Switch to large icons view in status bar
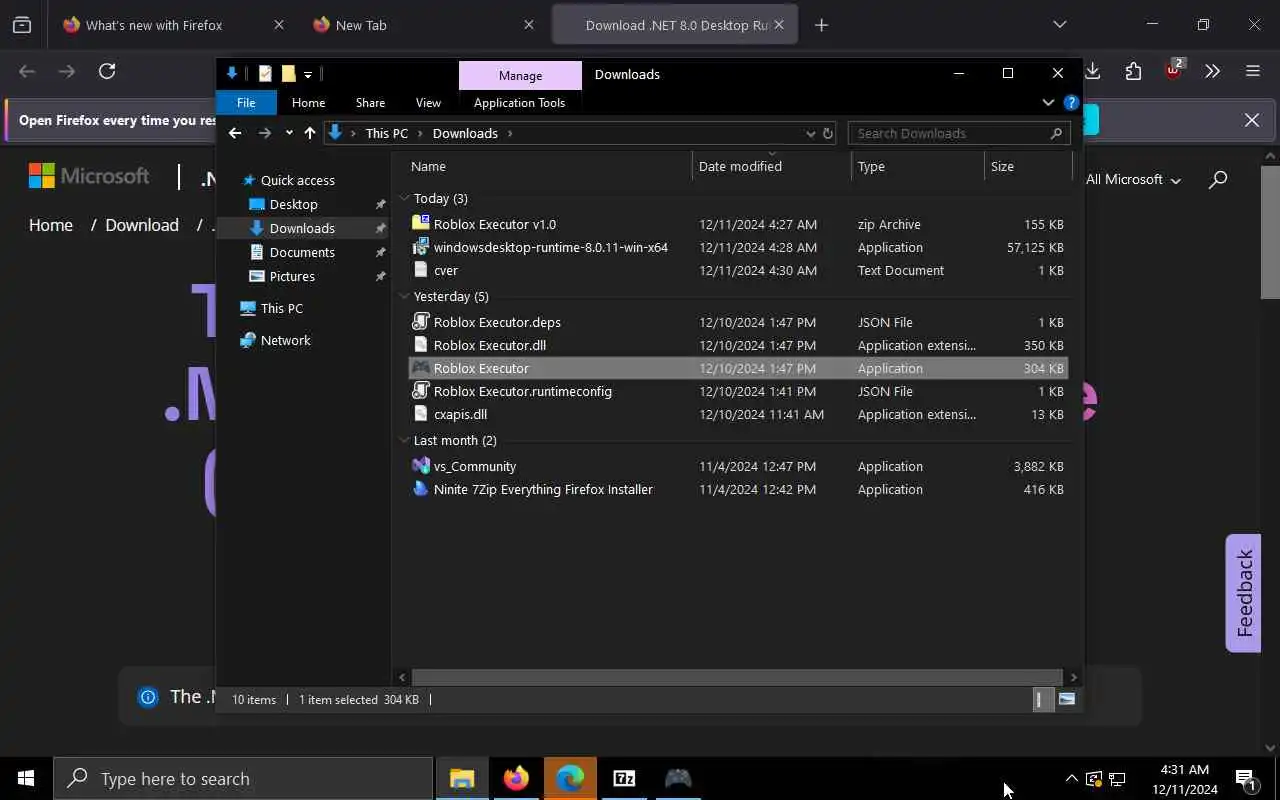The height and width of the screenshot is (800, 1280). tap(1066, 699)
